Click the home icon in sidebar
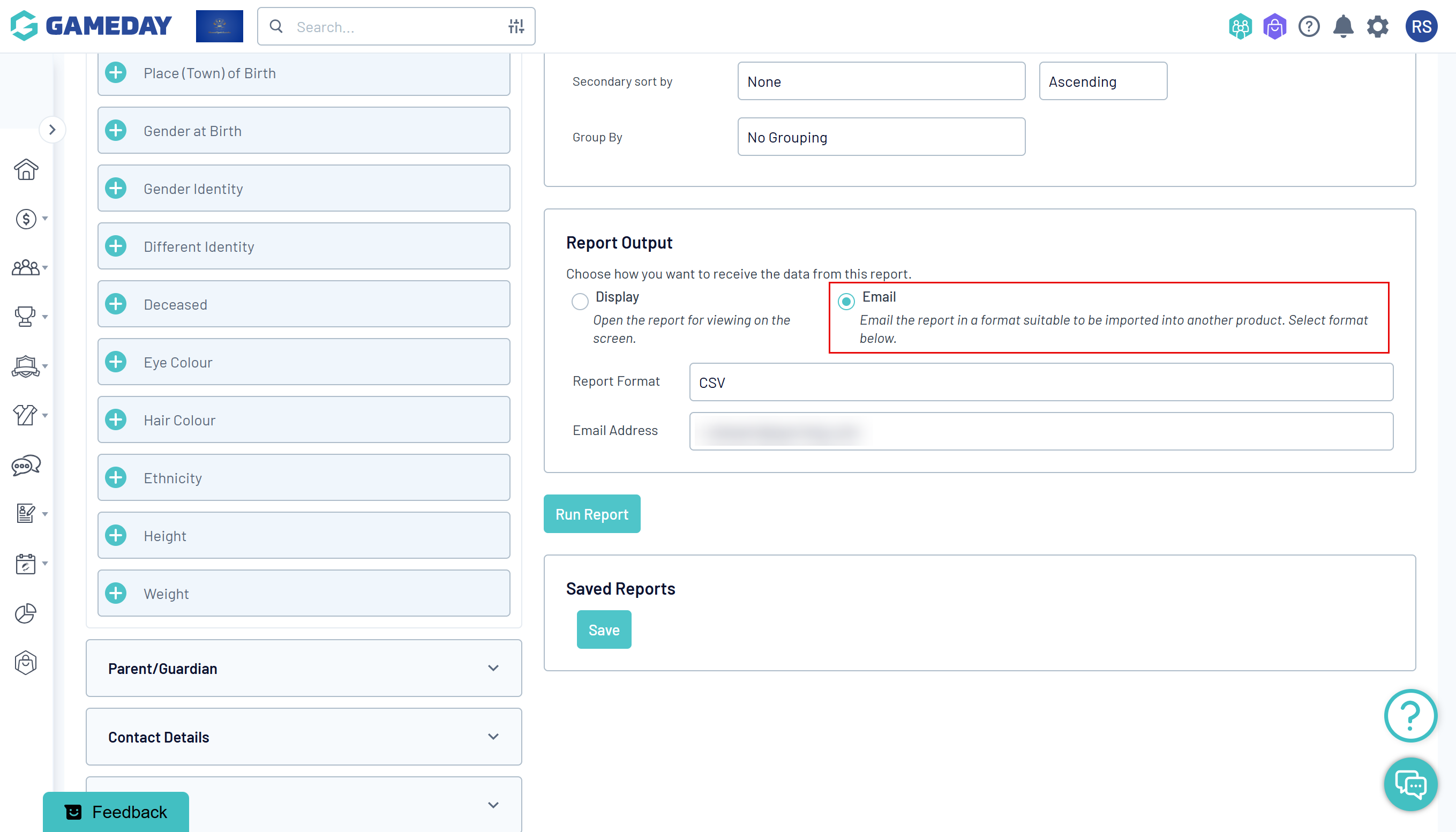Screen dimensions: 1456x832 (x=26, y=170)
